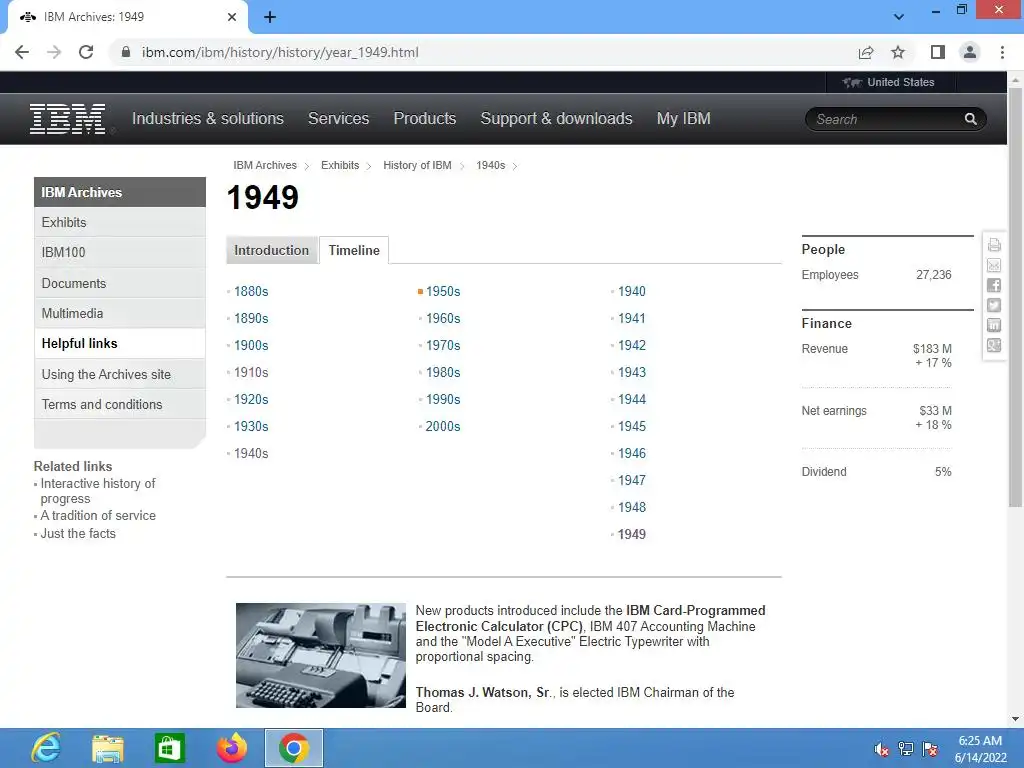Open Exhibits in sidebar
This screenshot has width=1024, height=768.
(x=120, y=222)
